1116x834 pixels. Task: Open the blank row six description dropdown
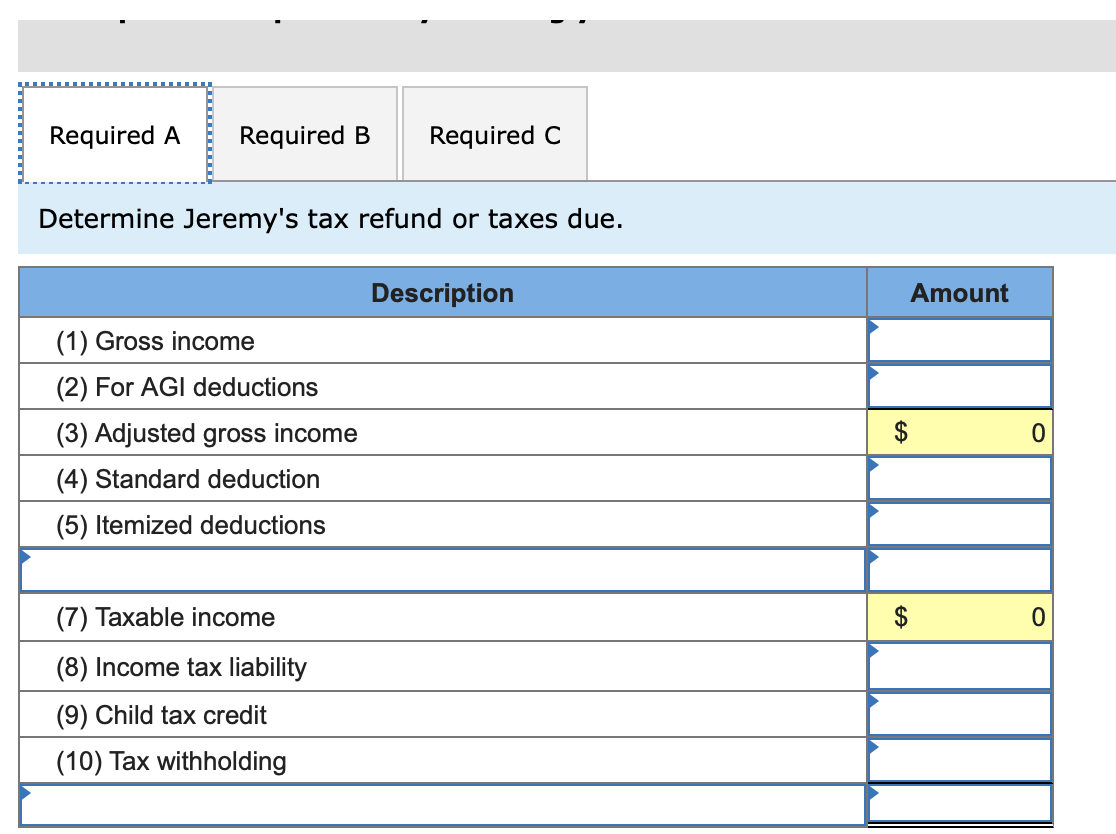(443, 570)
